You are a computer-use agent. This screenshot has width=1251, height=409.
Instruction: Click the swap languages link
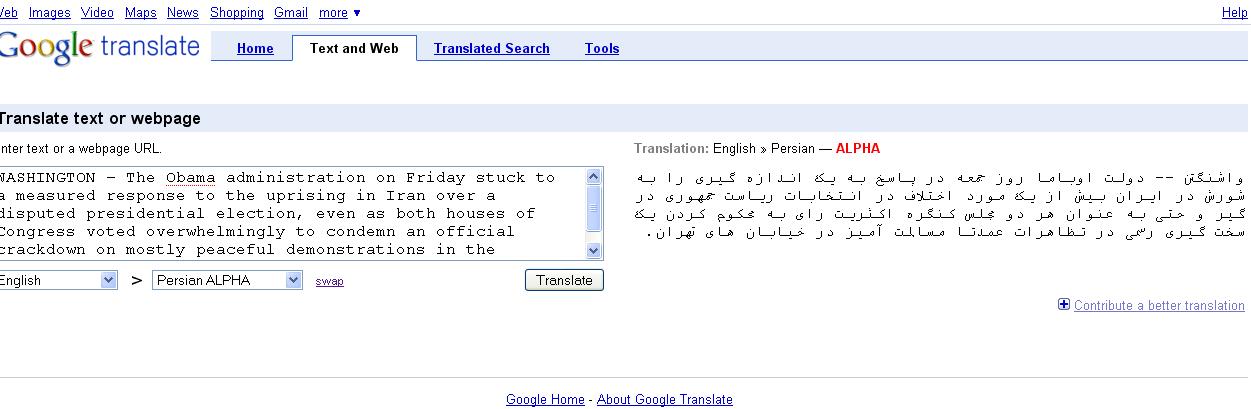coord(329,281)
